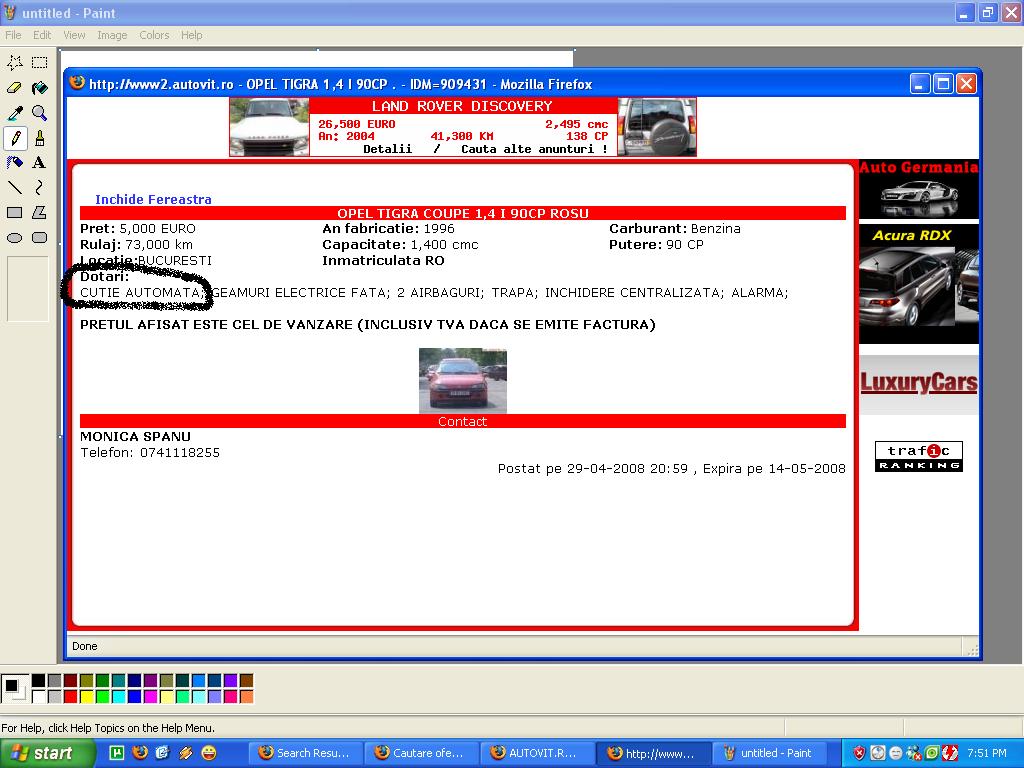The height and width of the screenshot is (768, 1024).
Task: Click the smiley face quick launch icon
Action: 209,753
